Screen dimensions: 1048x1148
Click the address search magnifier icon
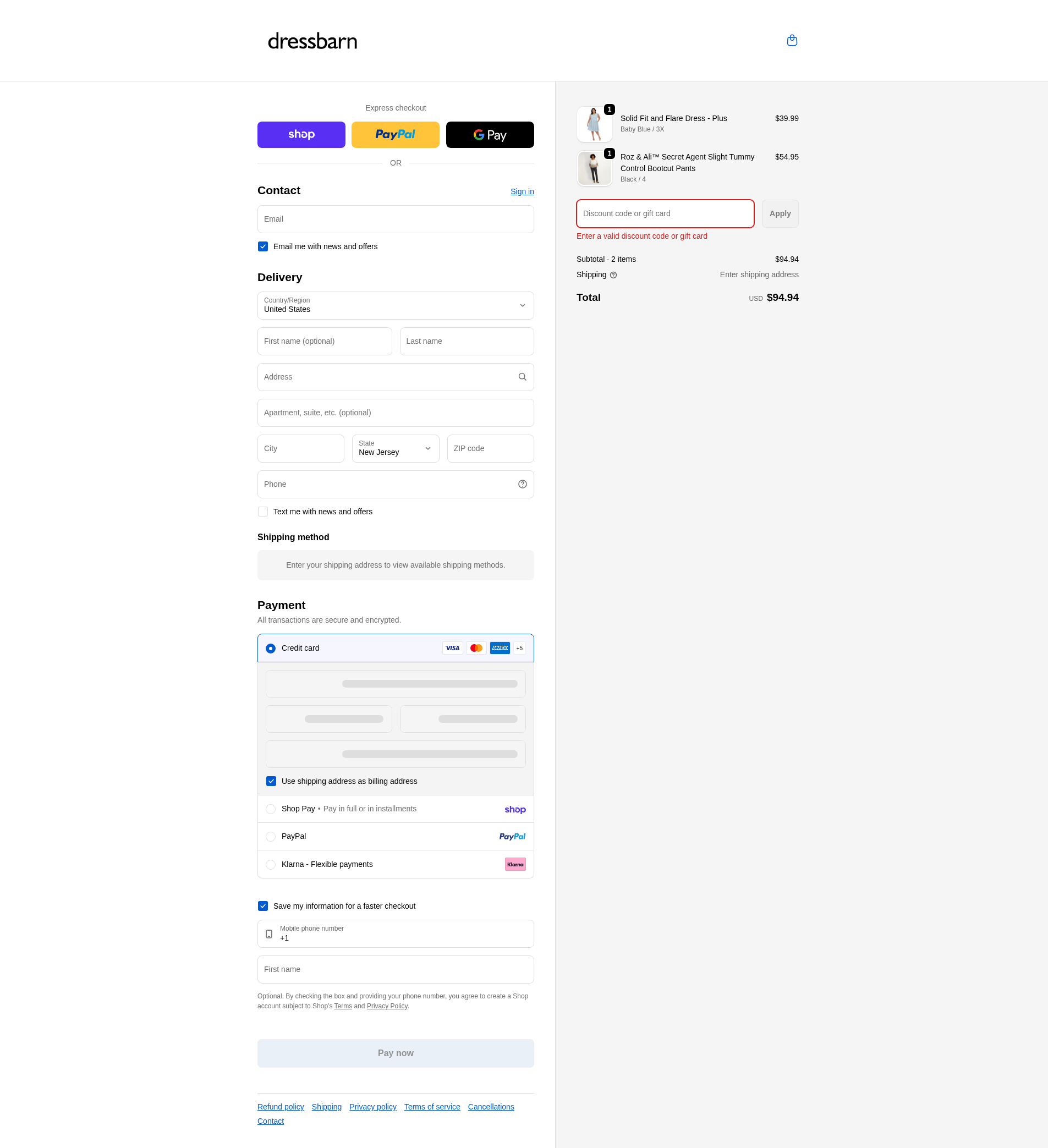[x=522, y=377]
